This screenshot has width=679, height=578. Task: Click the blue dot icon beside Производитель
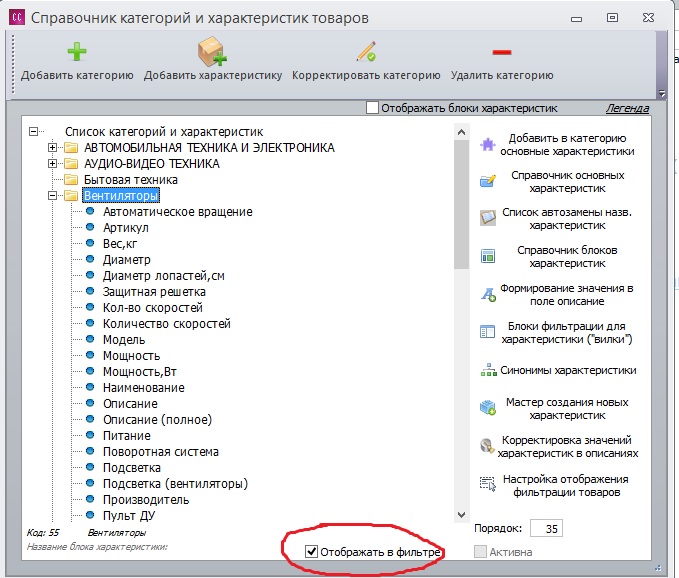tap(90, 499)
